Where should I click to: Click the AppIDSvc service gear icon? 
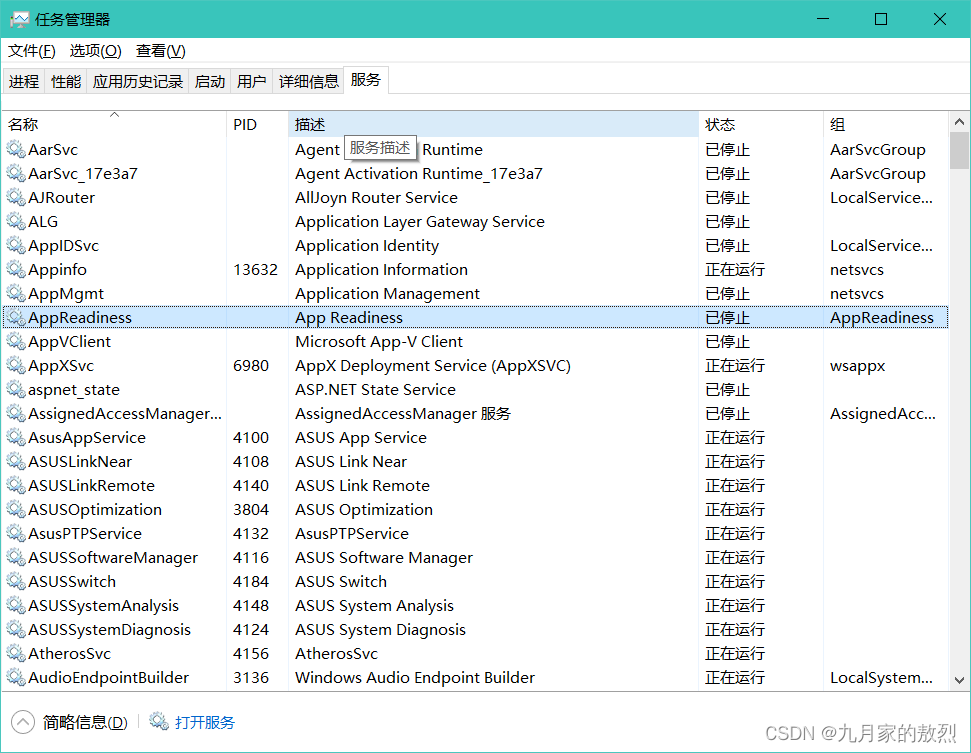coord(16,245)
